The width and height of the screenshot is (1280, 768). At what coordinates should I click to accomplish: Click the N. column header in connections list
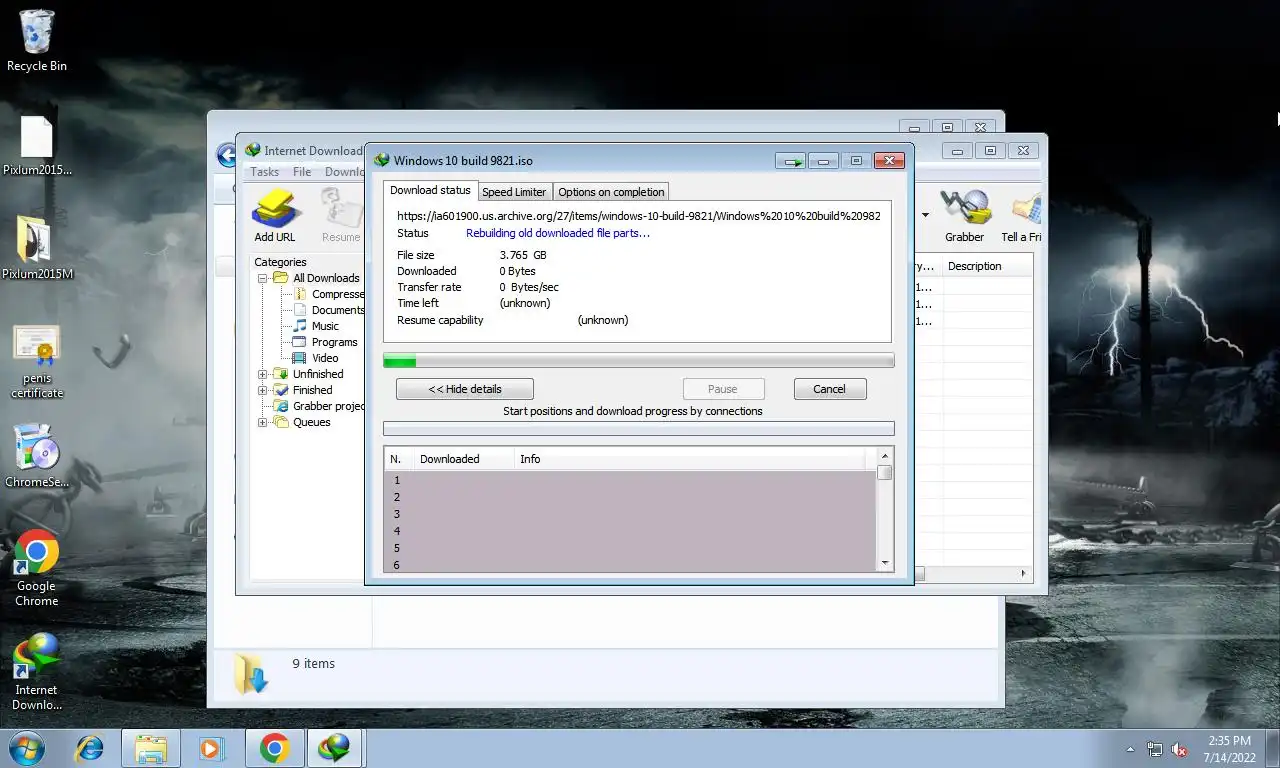(x=399, y=459)
